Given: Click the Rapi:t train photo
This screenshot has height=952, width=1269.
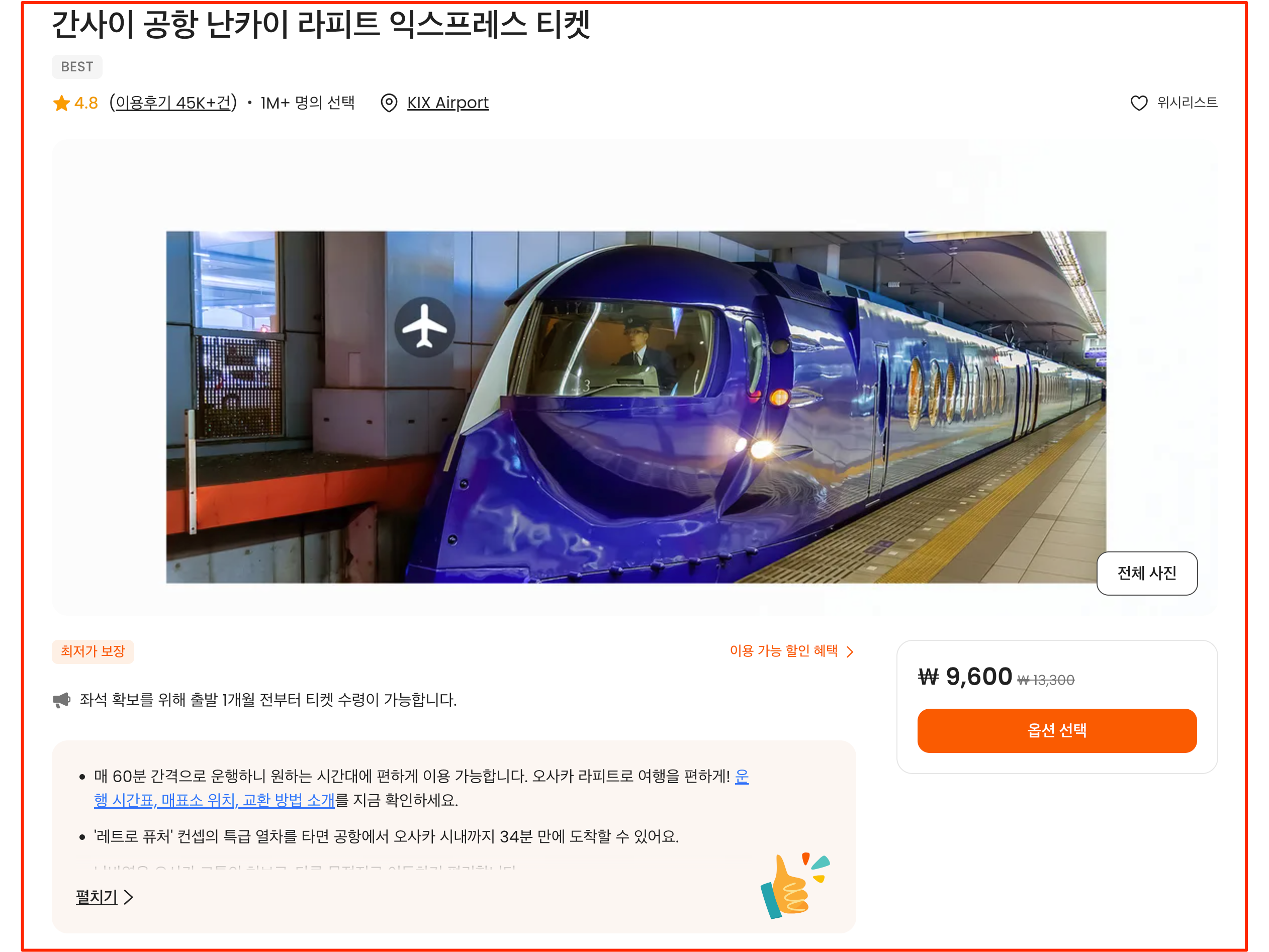Looking at the screenshot, I should point(636,407).
